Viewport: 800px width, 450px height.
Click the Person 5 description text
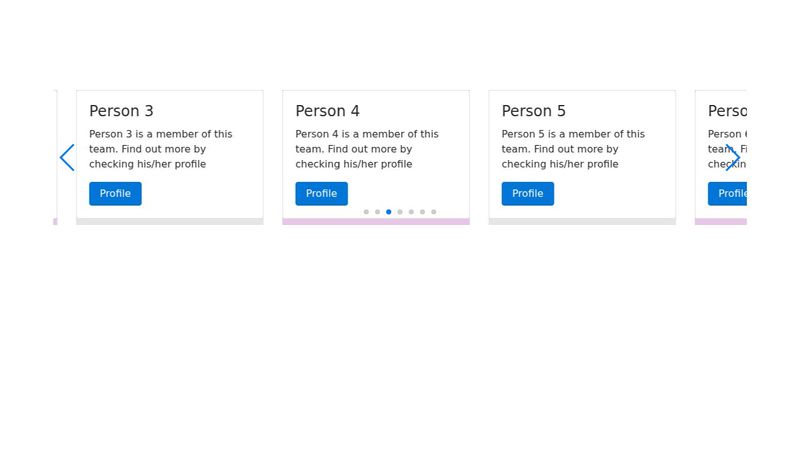(572, 149)
